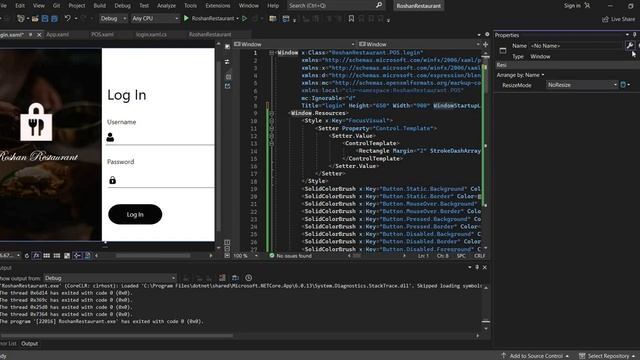This screenshot has height=360, width=640.
Task: Click the Clear All icon in Output panel
Action: pyautogui.click(x=222, y=278)
